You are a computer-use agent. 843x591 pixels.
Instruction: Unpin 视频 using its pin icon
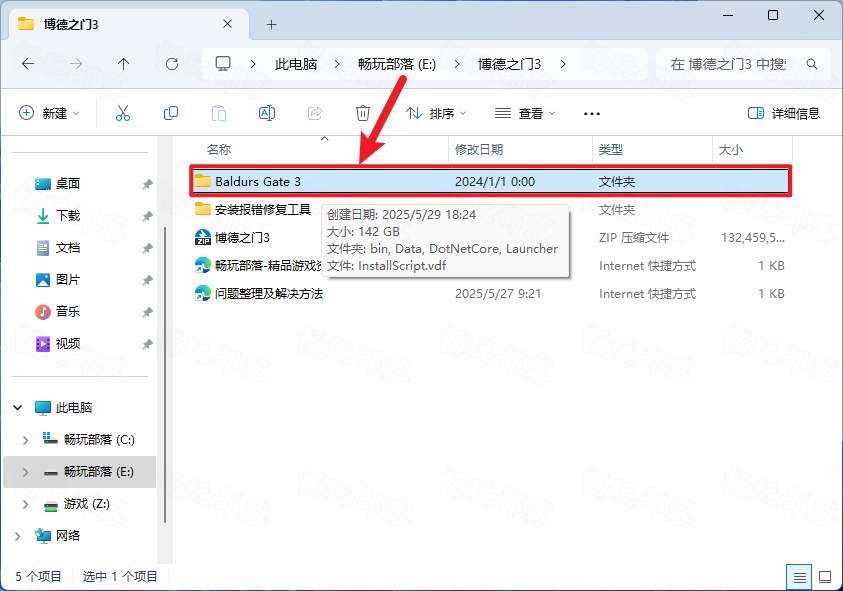tap(147, 344)
